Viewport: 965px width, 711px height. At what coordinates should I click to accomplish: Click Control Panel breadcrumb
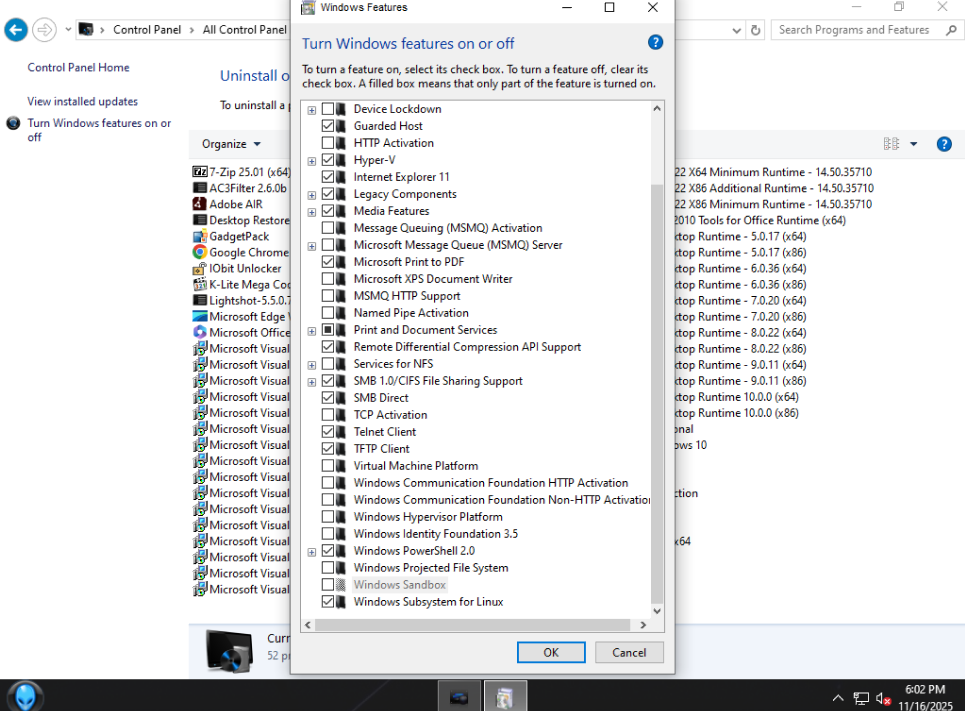146,30
